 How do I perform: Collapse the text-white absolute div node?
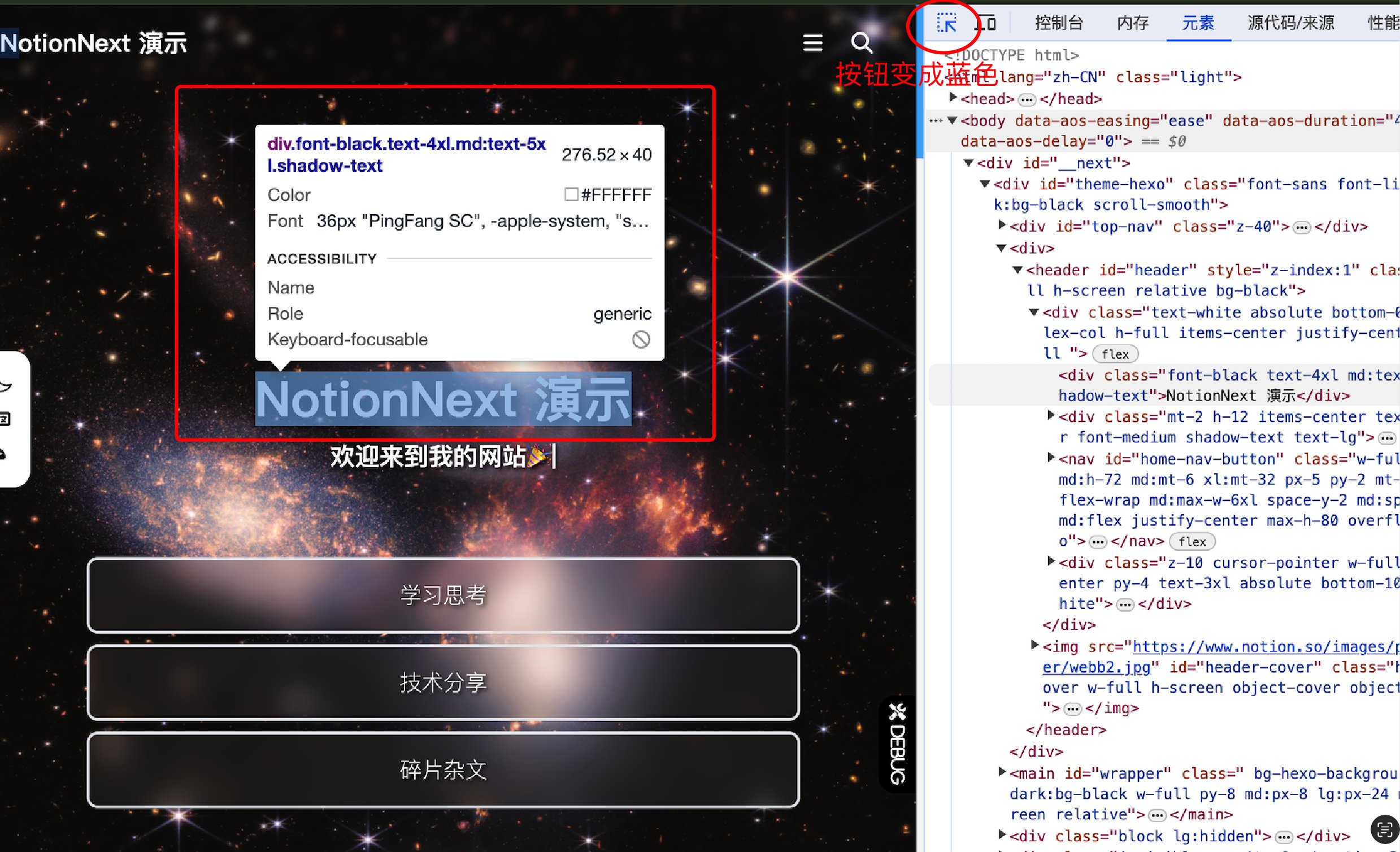pos(1034,312)
